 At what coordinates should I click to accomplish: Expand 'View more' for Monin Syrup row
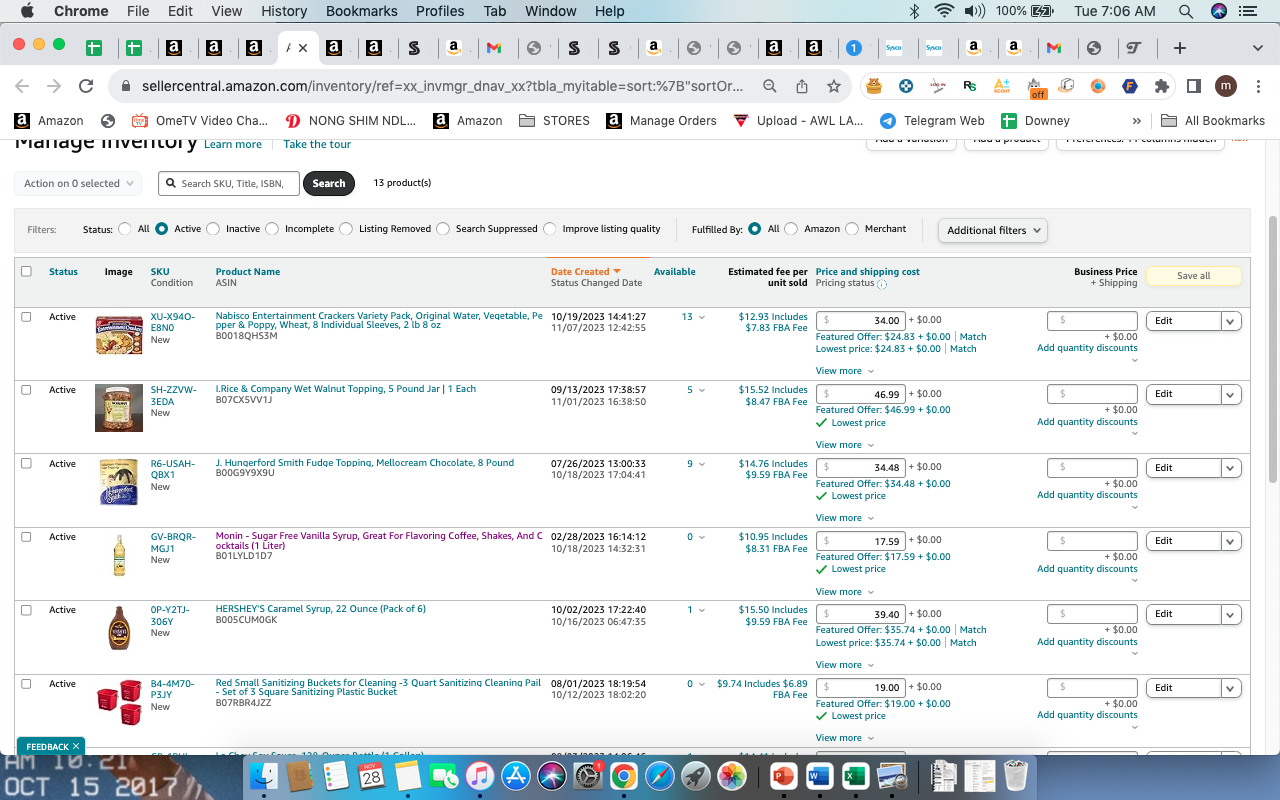pyautogui.click(x=845, y=592)
